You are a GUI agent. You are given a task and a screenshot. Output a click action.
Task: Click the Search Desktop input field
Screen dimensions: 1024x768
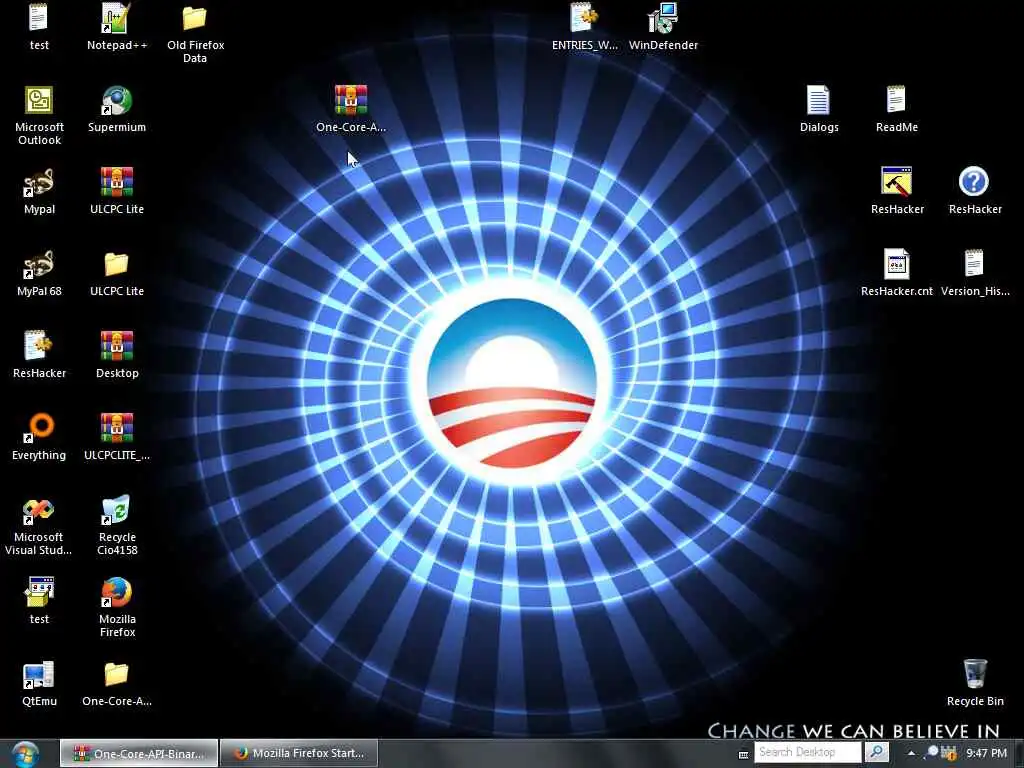(808, 752)
